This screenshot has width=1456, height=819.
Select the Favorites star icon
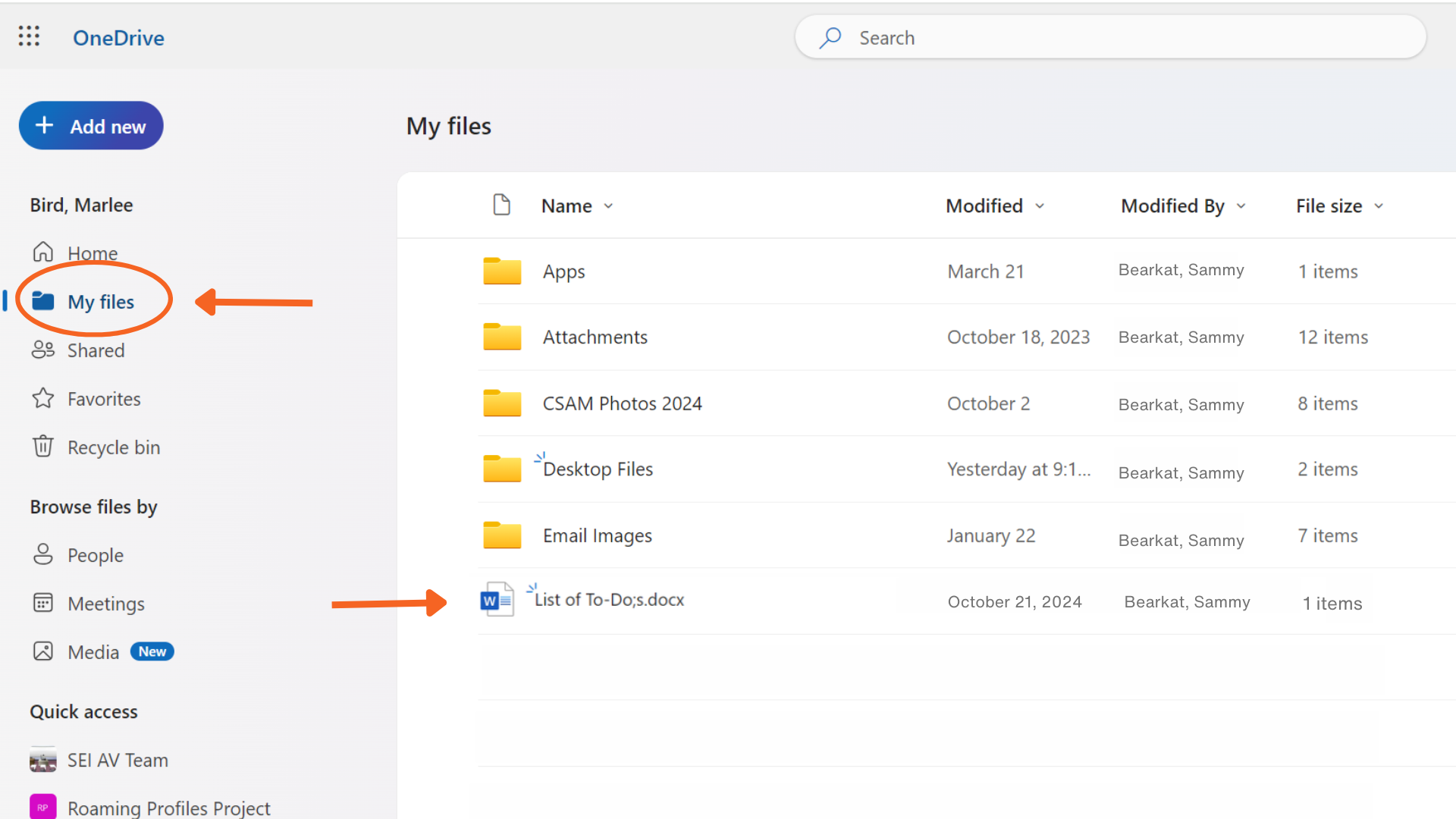[43, 398]
